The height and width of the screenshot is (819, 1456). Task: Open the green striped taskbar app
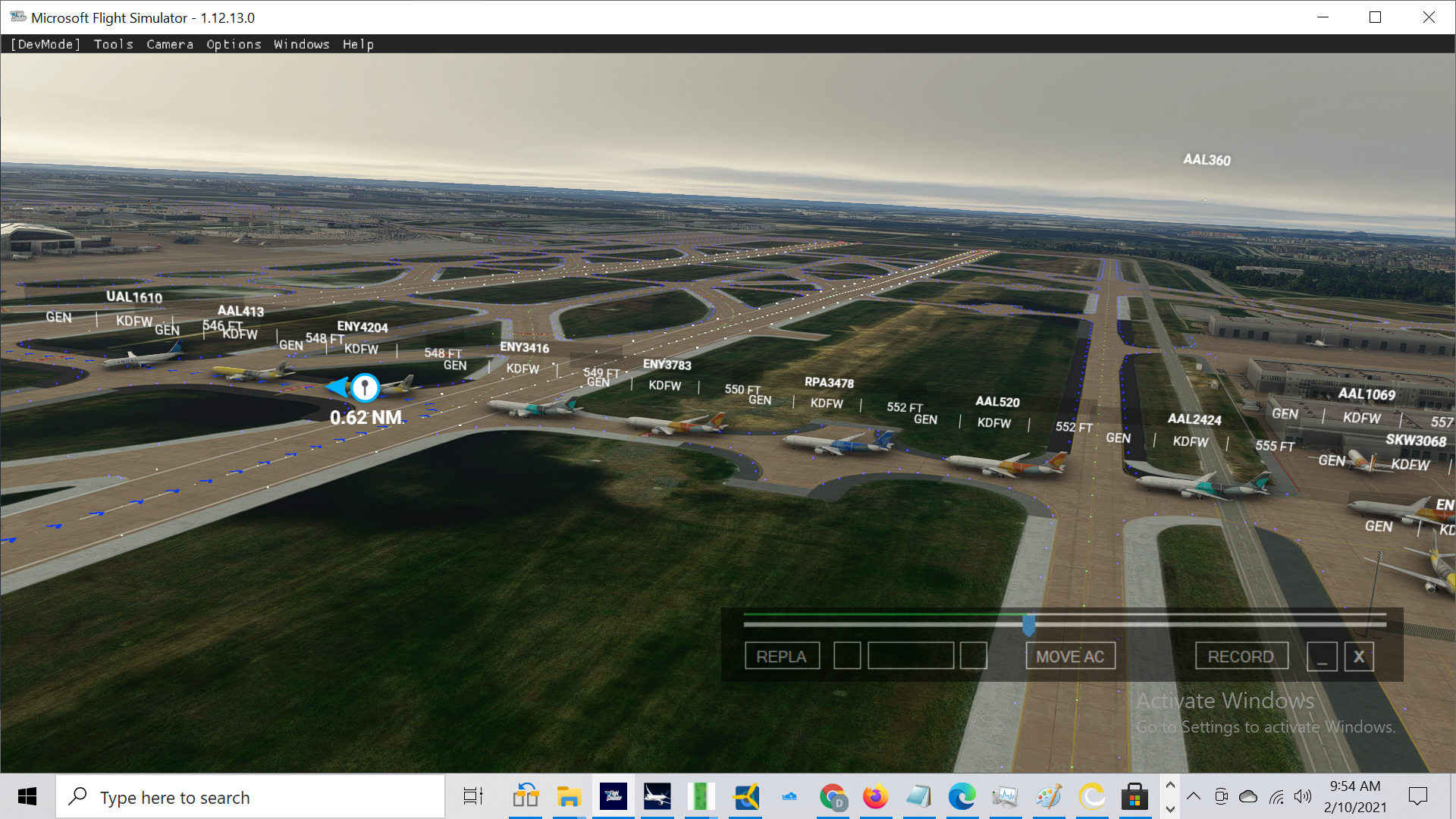tap(701, 796)
